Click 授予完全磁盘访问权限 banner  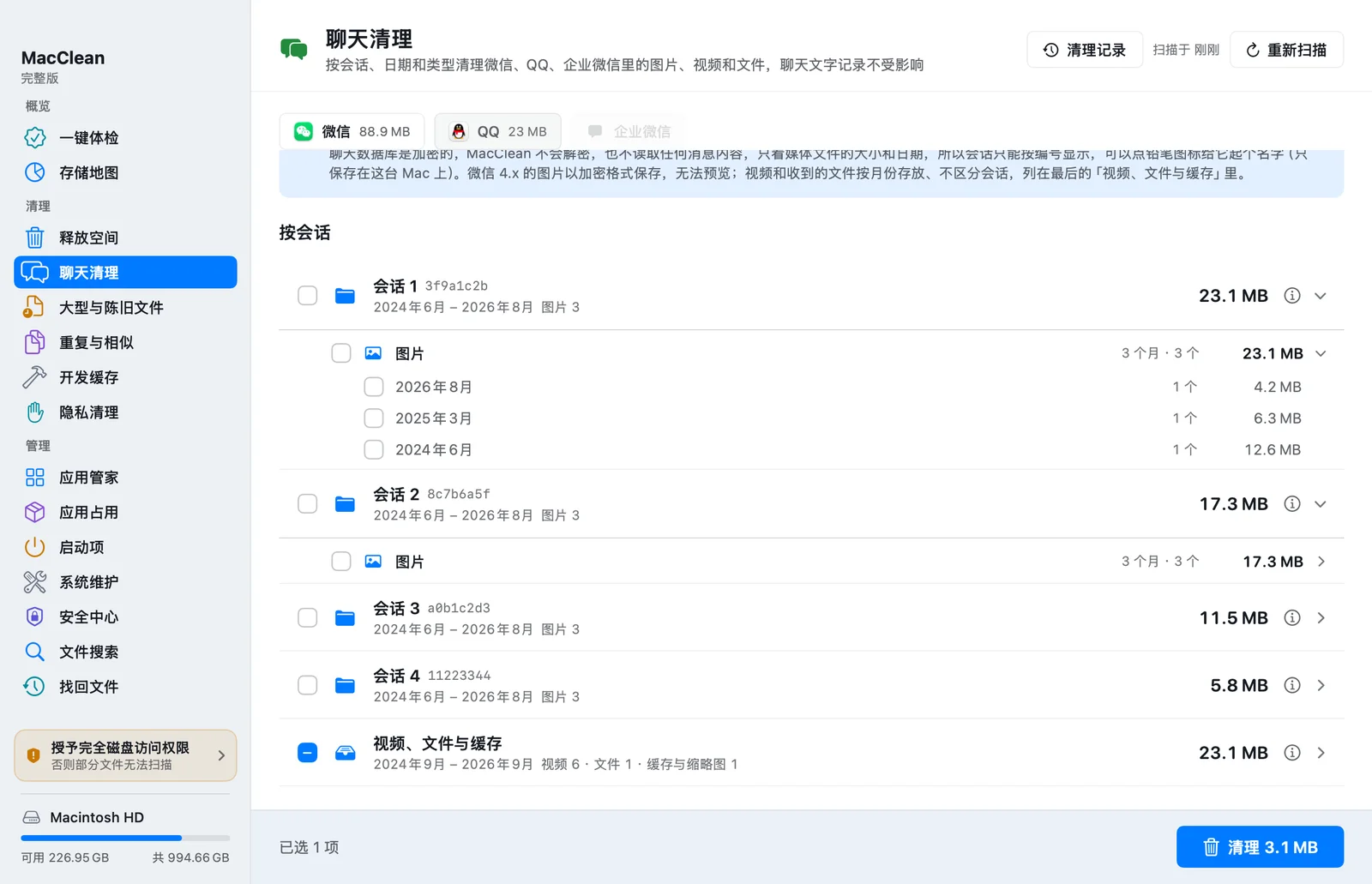[x=125, y=755]
